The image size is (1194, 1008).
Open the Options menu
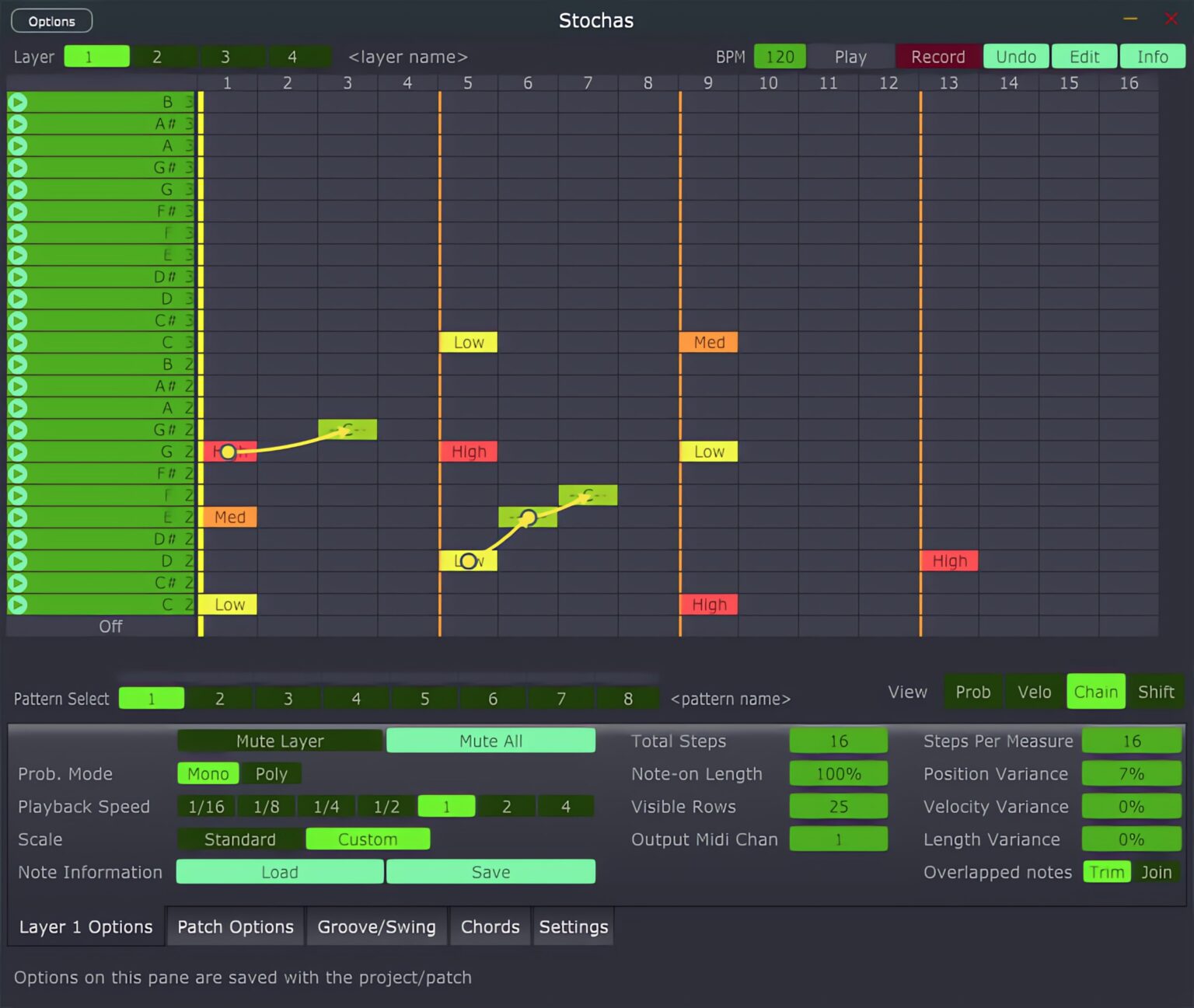pos(51,20)
